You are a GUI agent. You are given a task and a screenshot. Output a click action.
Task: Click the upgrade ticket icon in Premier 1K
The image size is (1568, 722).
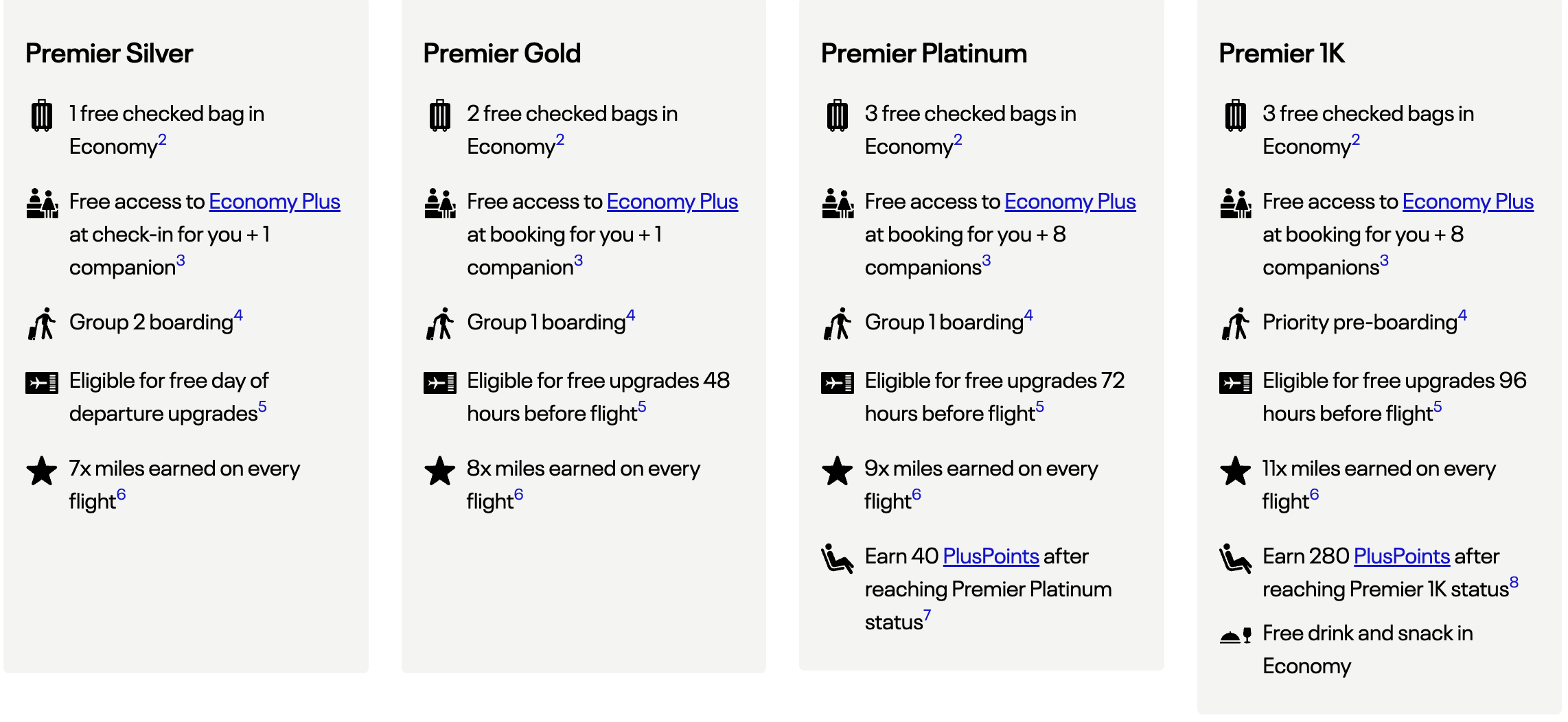[1235, 382]
